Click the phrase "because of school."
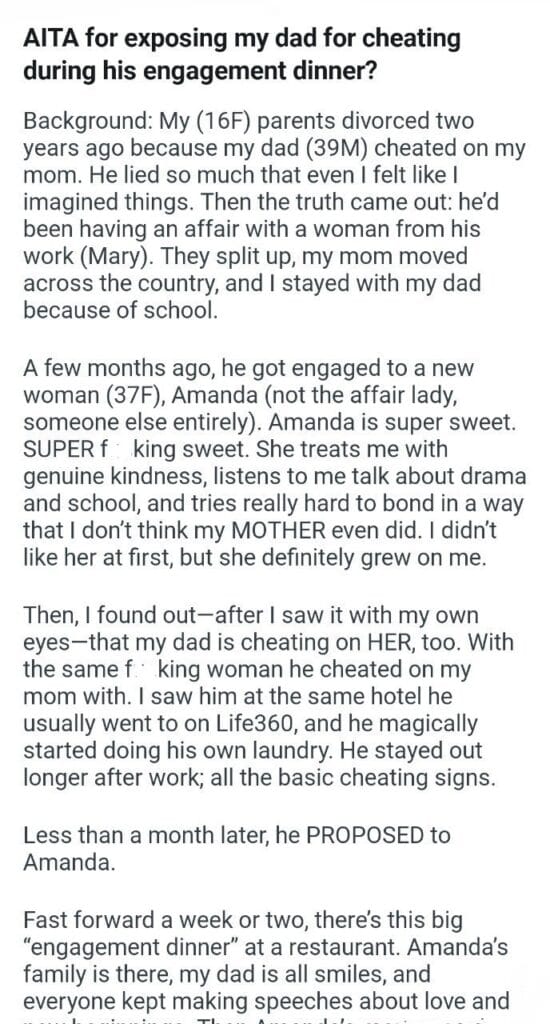The image size is (550, 1024). click(x=120, y=310)
